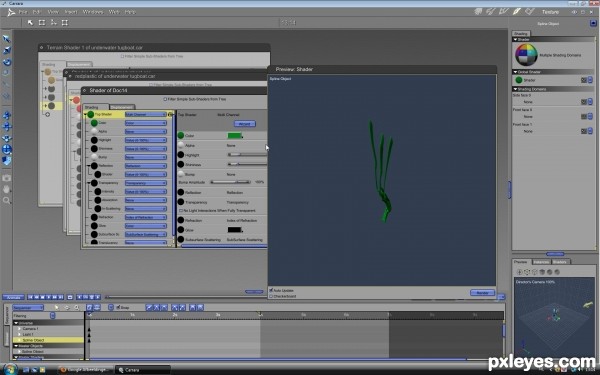Switch to Carrara taskbar button

coord(142,370)
